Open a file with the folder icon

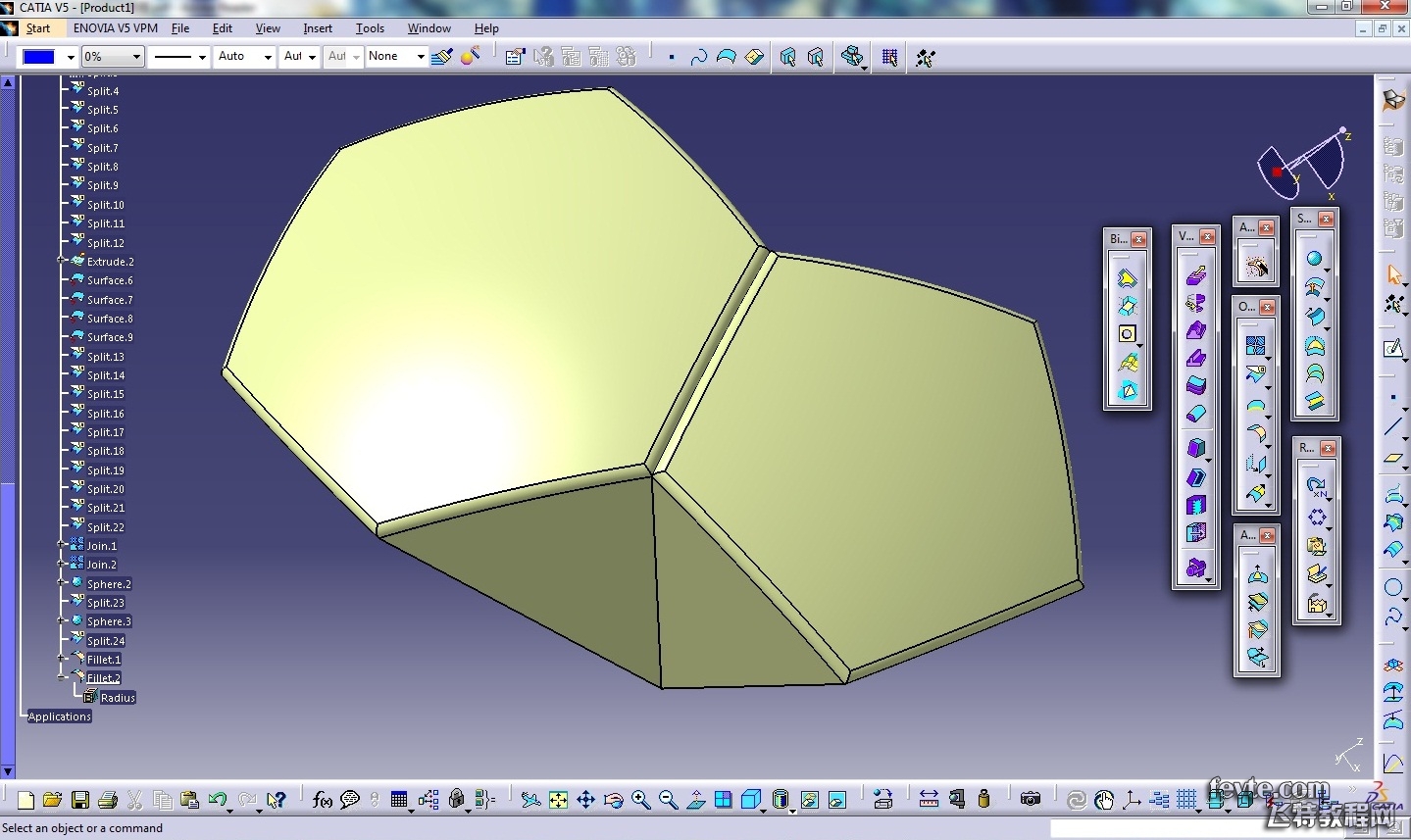(52, 800)
